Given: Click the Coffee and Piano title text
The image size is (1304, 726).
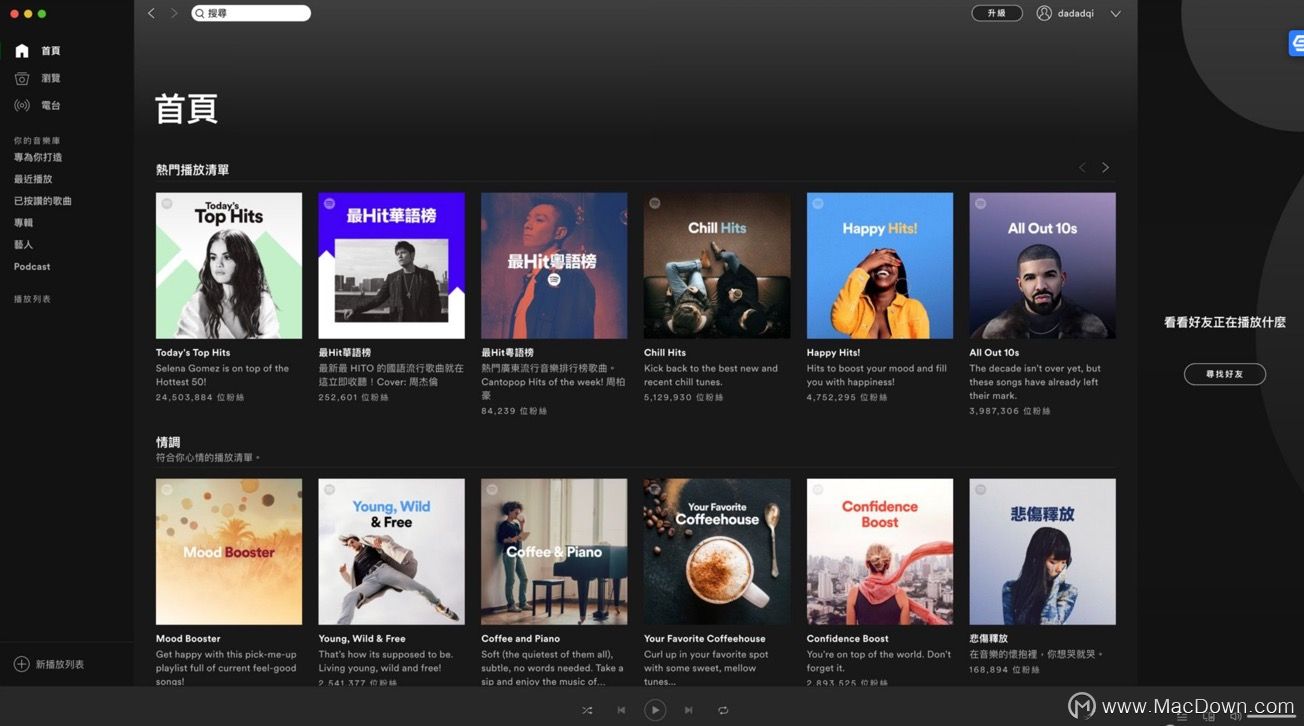Looking at the screenshot, I should pyautogui.click(x=520, y=639).
